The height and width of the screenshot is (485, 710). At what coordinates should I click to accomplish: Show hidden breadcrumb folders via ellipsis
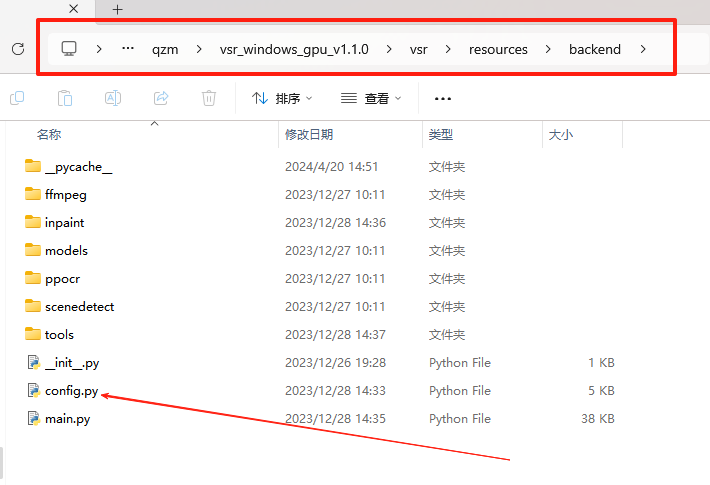pos(128,48)
